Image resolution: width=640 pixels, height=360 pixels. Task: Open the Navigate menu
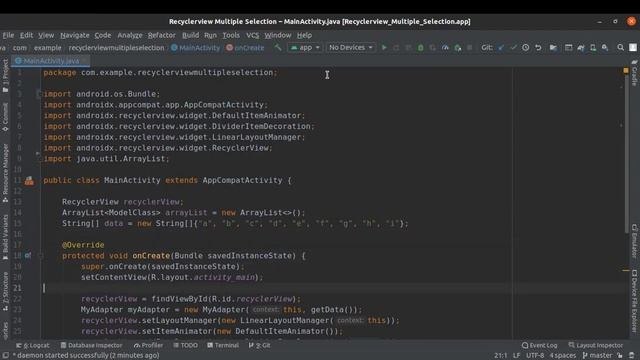(75, 36)
